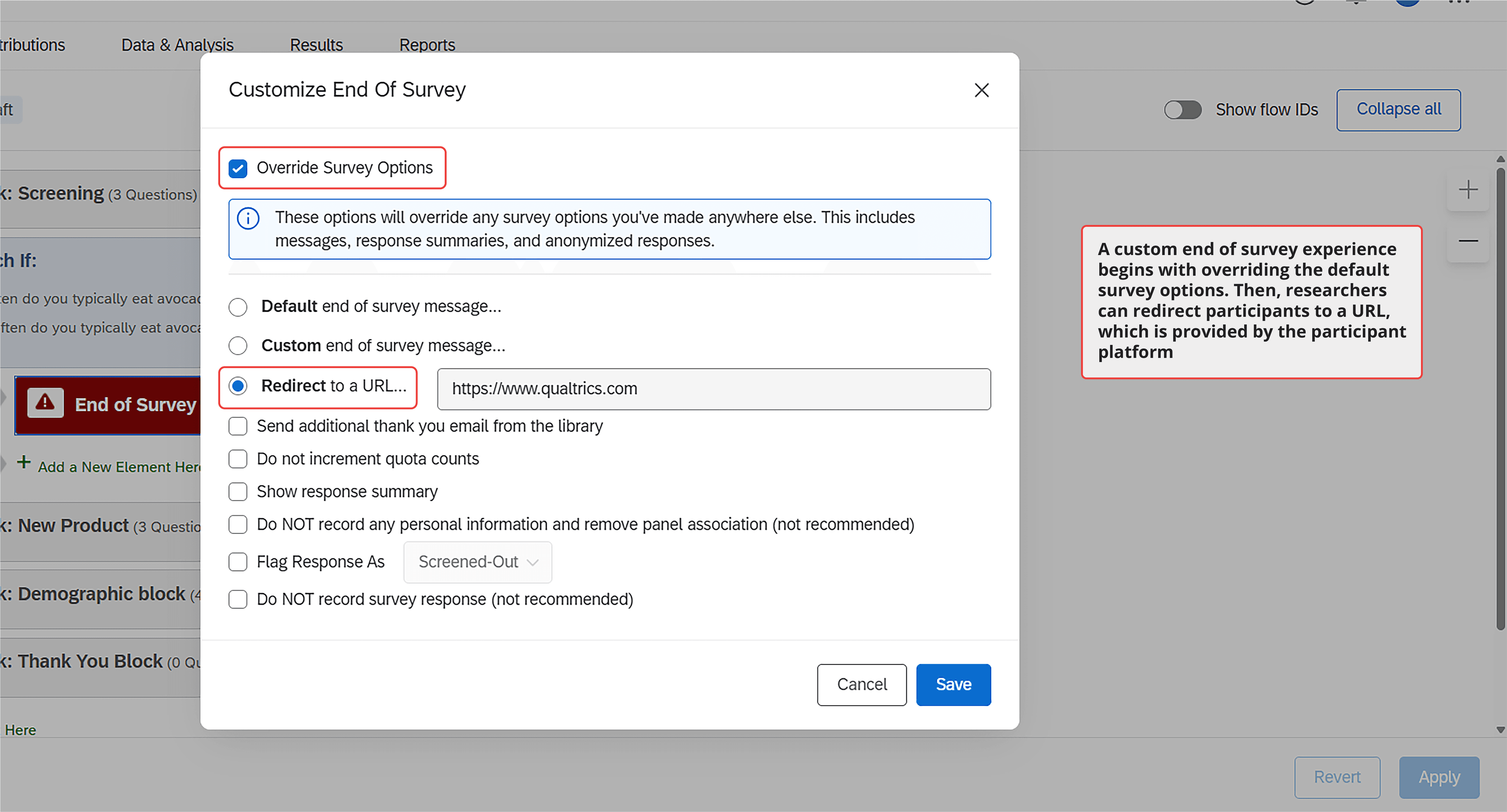Toggle Show flow IDs switch
This screenshot has width=1507, height=812.
point(1182,109)
